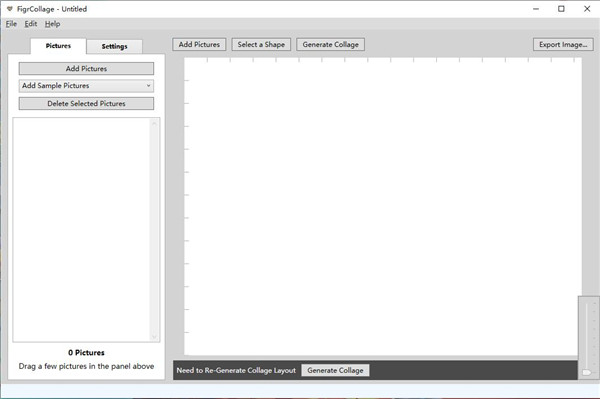
Task: Click the zoom slider handle
Action: pyautogui.click(x=587, y=372)
